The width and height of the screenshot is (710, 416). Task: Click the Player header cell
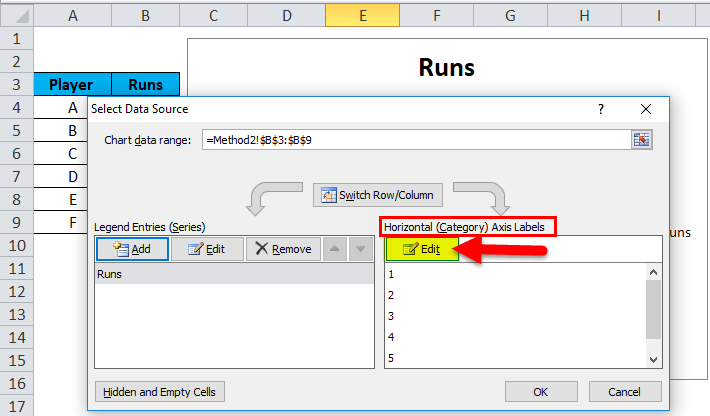72,84
